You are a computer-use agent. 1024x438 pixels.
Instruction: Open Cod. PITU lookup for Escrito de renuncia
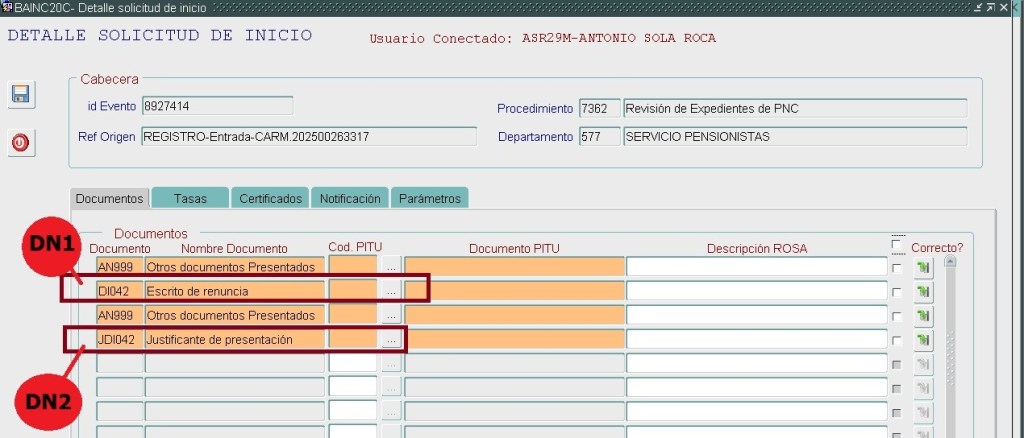391,291
